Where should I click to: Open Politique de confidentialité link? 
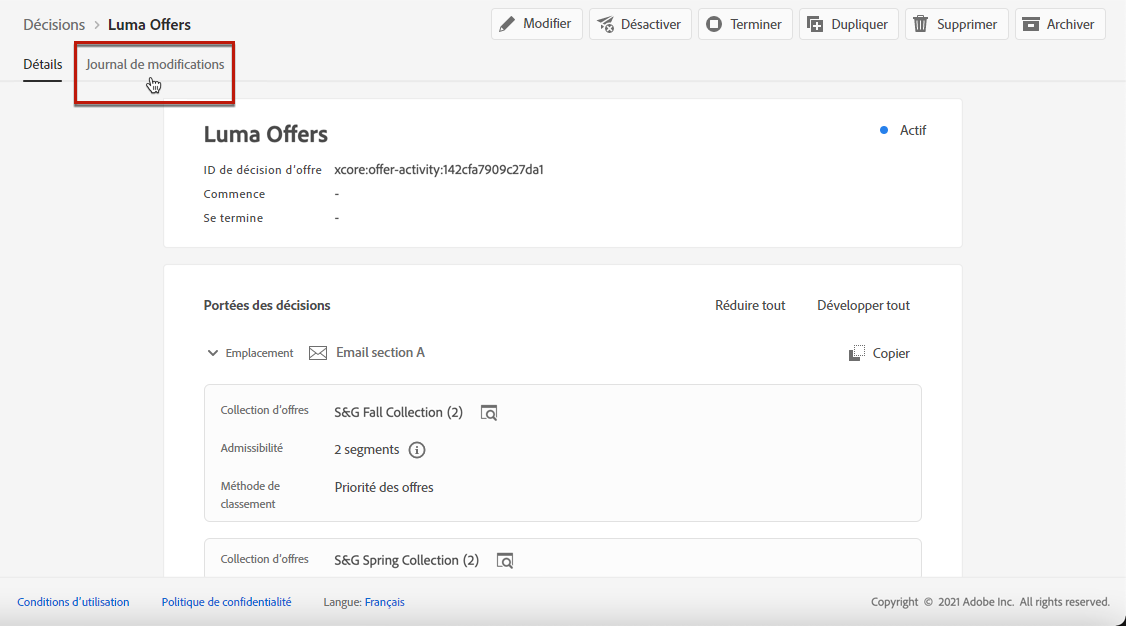click(x=226, y=602)
